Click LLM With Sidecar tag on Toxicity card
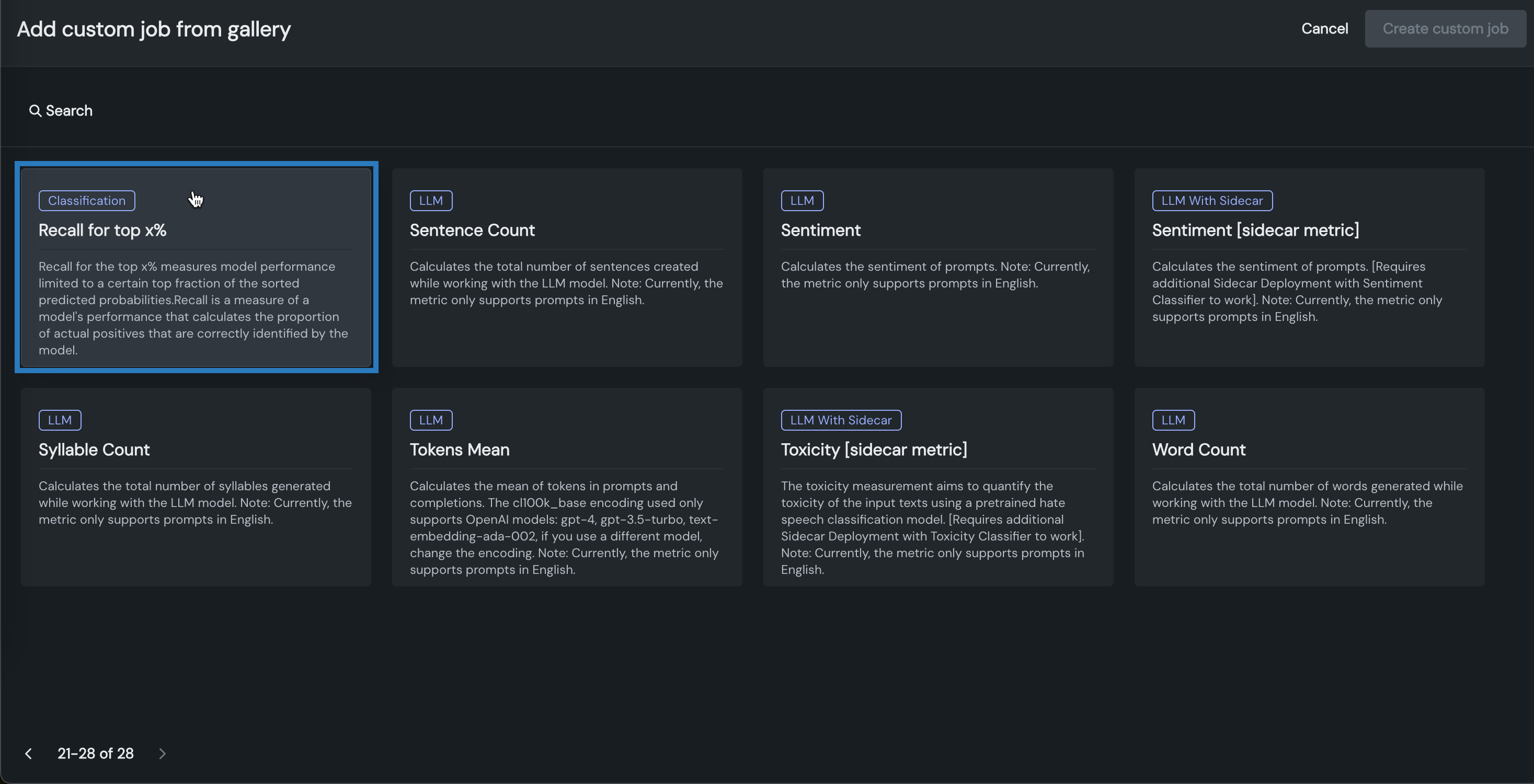This screenshot has width=1534, height=784. coord(840,420)
